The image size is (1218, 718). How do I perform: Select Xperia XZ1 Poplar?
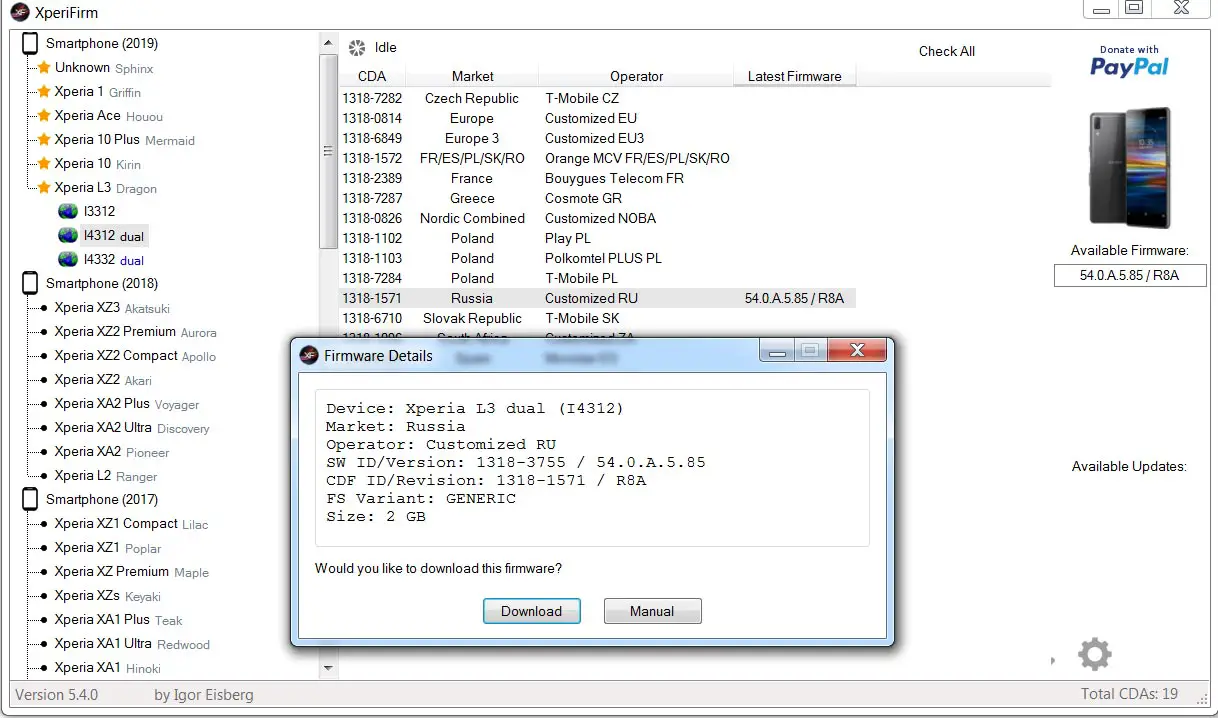coord(107,547)
